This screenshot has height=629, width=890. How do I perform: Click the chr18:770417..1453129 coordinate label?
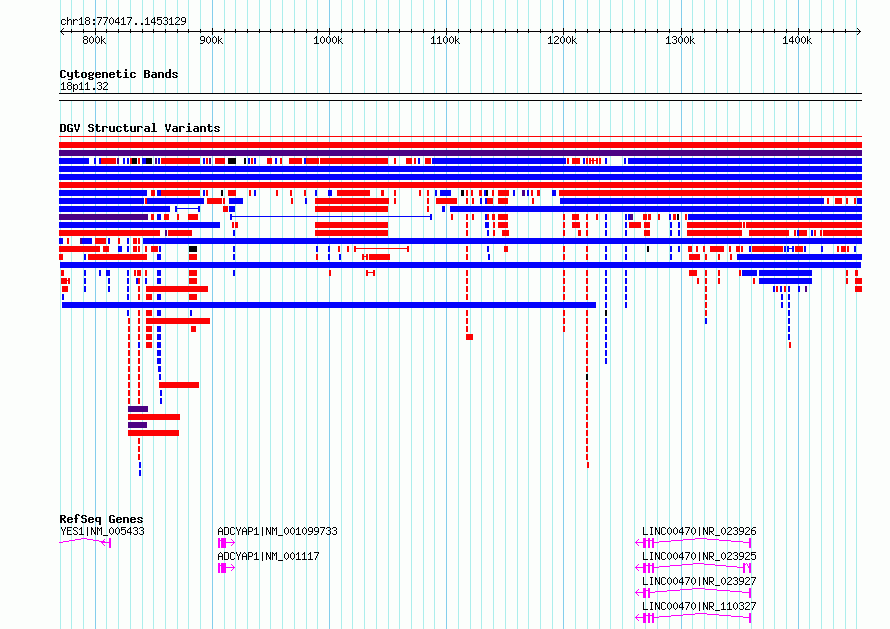pos(123,21)
